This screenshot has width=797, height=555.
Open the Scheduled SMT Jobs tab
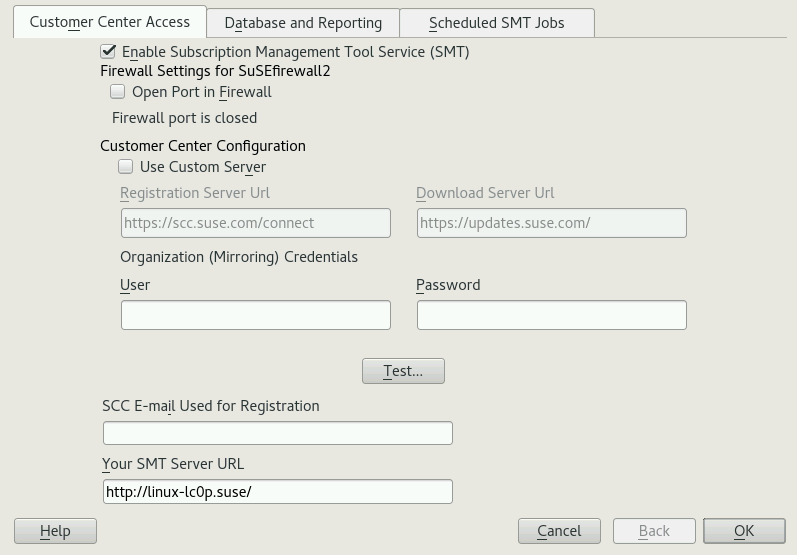[x=496, y=23]
